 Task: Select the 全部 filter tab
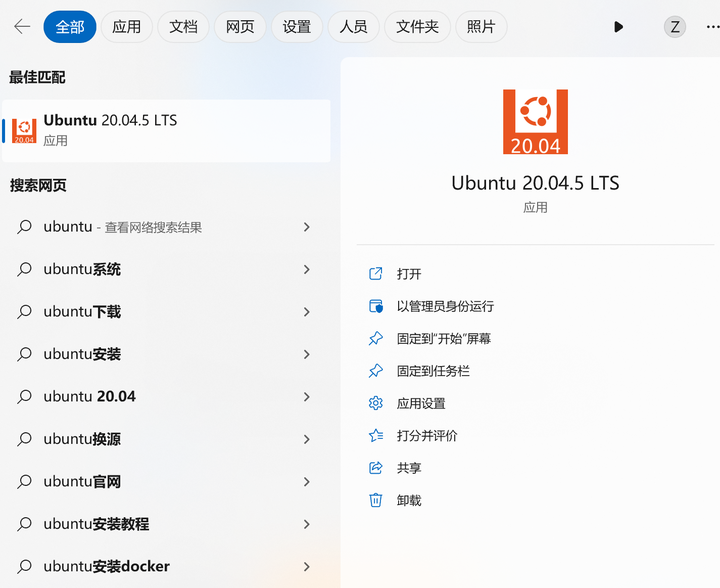point(70,27)
